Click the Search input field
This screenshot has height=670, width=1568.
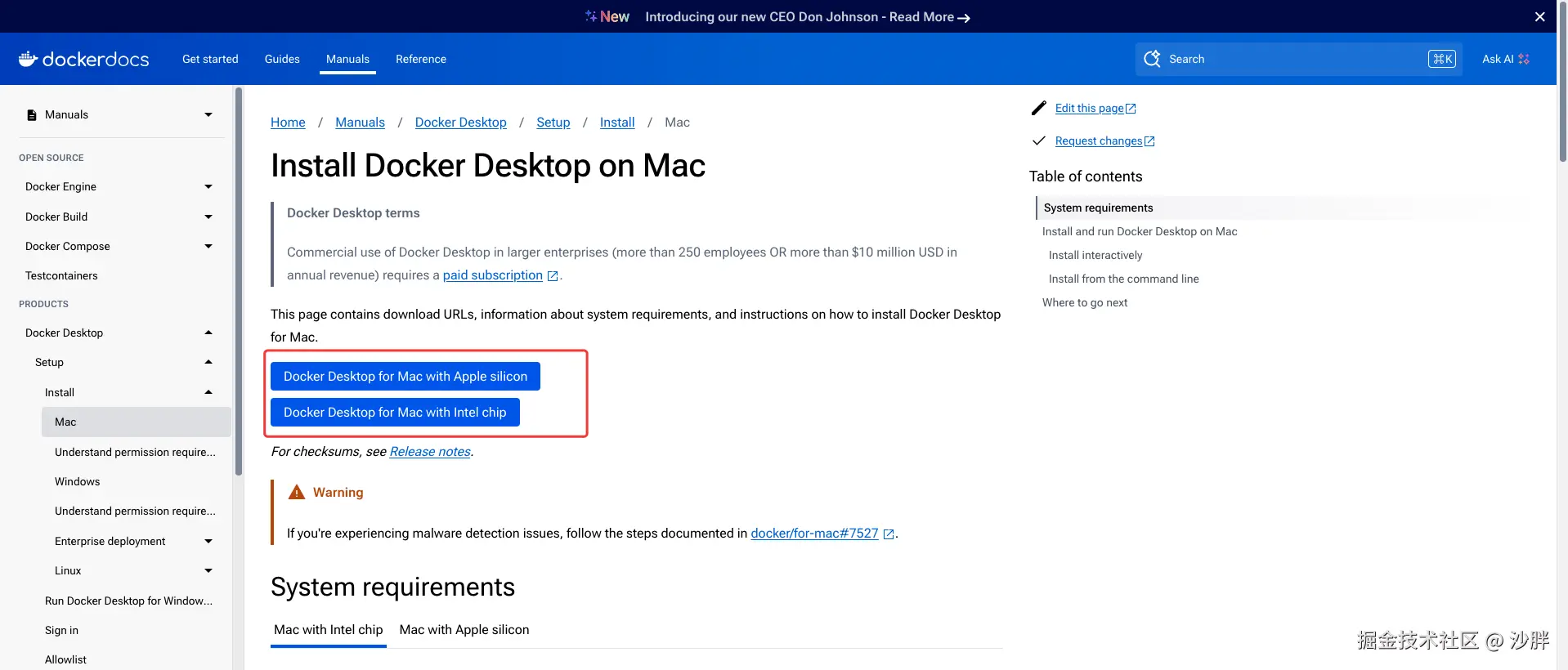pyautogui.click(x=1299, y=59)
